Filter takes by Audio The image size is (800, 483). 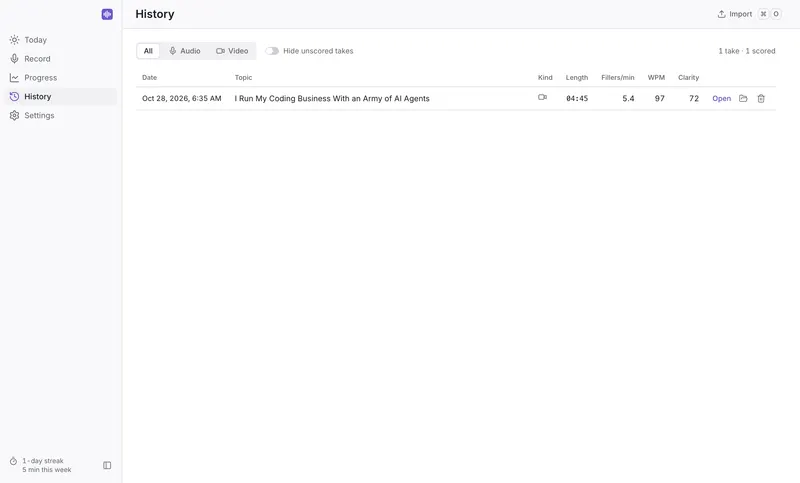[185, 51]
